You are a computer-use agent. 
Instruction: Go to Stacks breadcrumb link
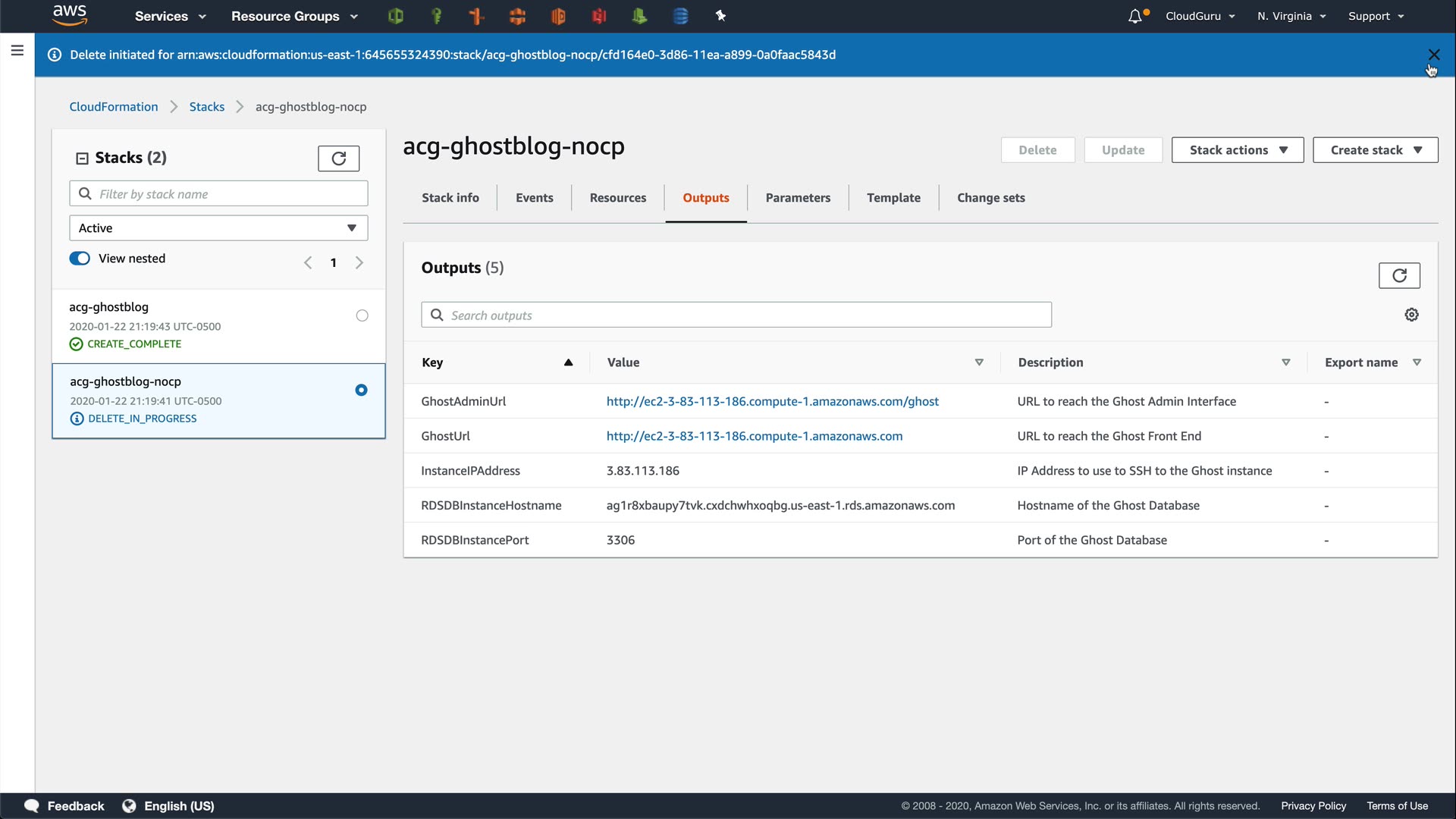tap(206, 107)
